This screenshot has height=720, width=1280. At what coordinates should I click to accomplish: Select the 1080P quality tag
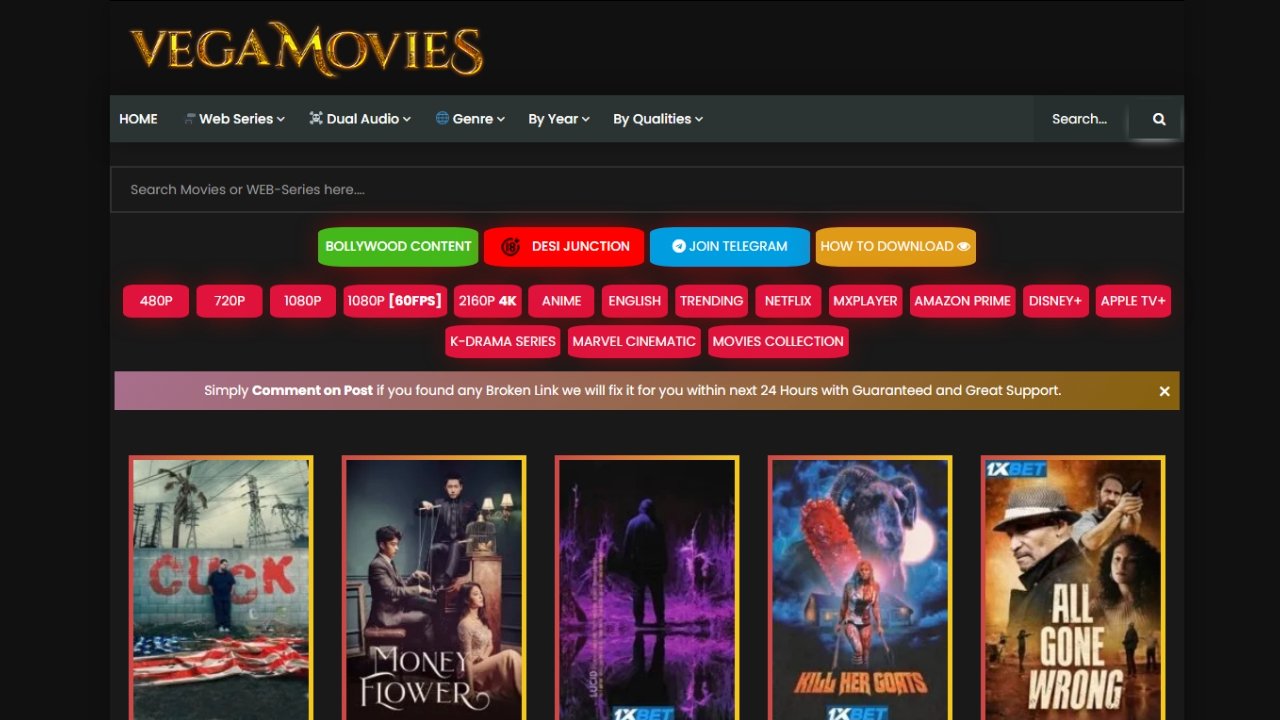302,301
